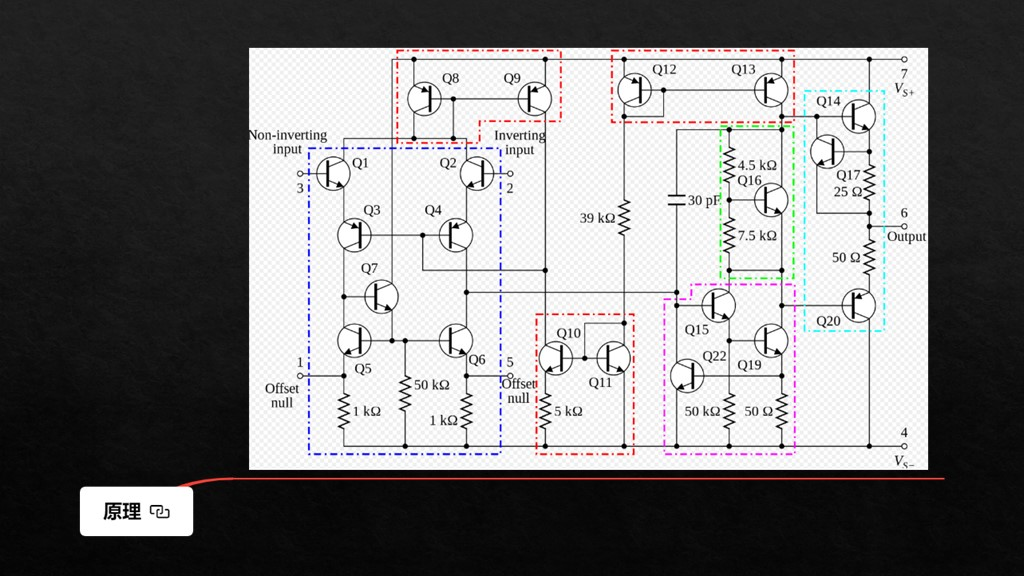Click the Q16 transistor symbol
1024x576 pixels.
tap(770, 200)
